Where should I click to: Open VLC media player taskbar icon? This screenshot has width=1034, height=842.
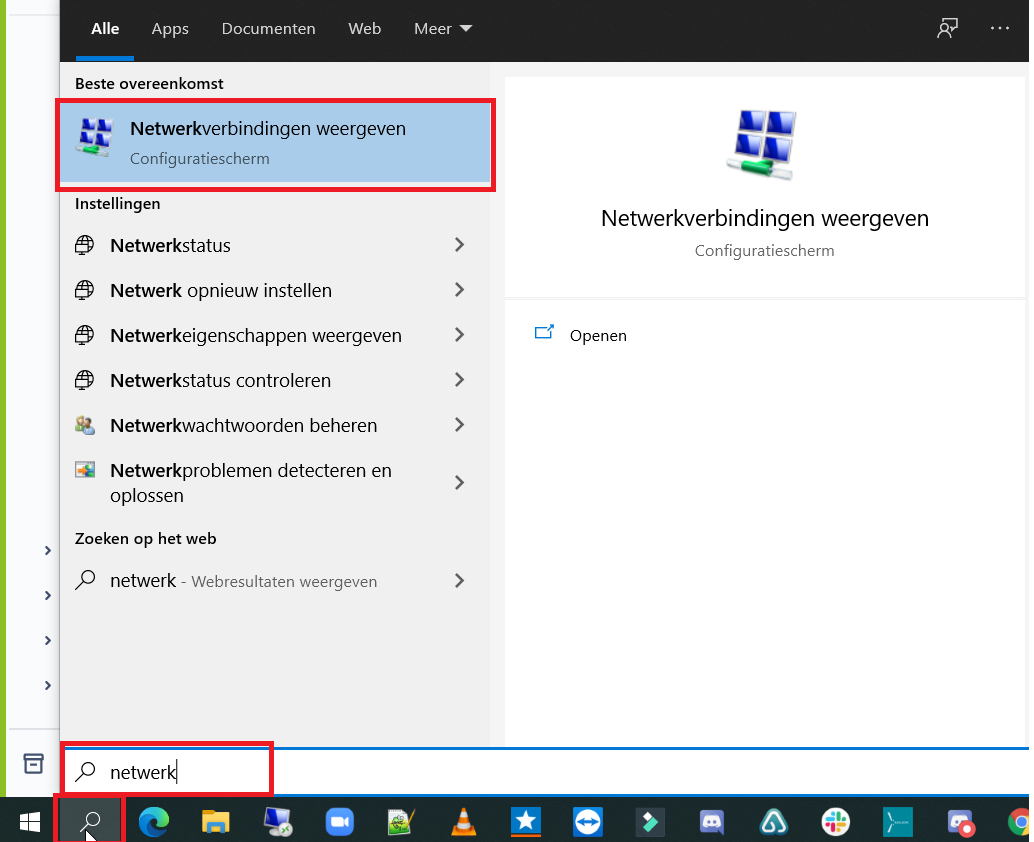click(463, 821)
